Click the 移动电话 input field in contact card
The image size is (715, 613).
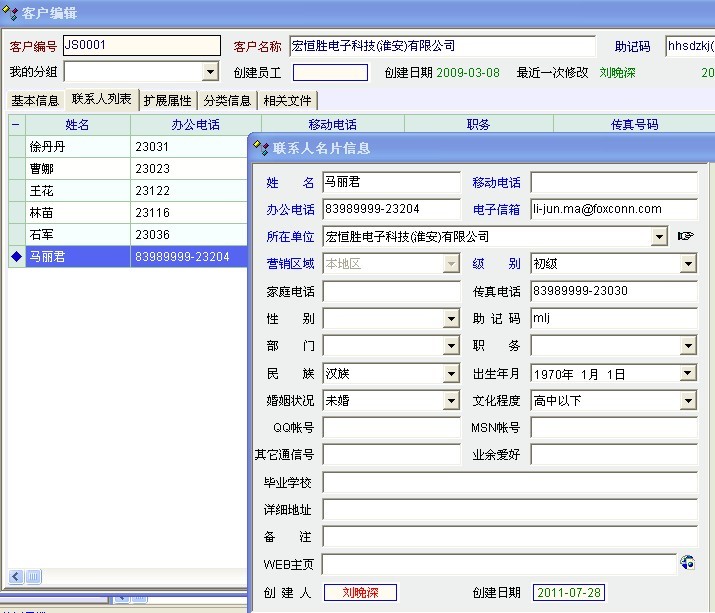tap(613, 183)
